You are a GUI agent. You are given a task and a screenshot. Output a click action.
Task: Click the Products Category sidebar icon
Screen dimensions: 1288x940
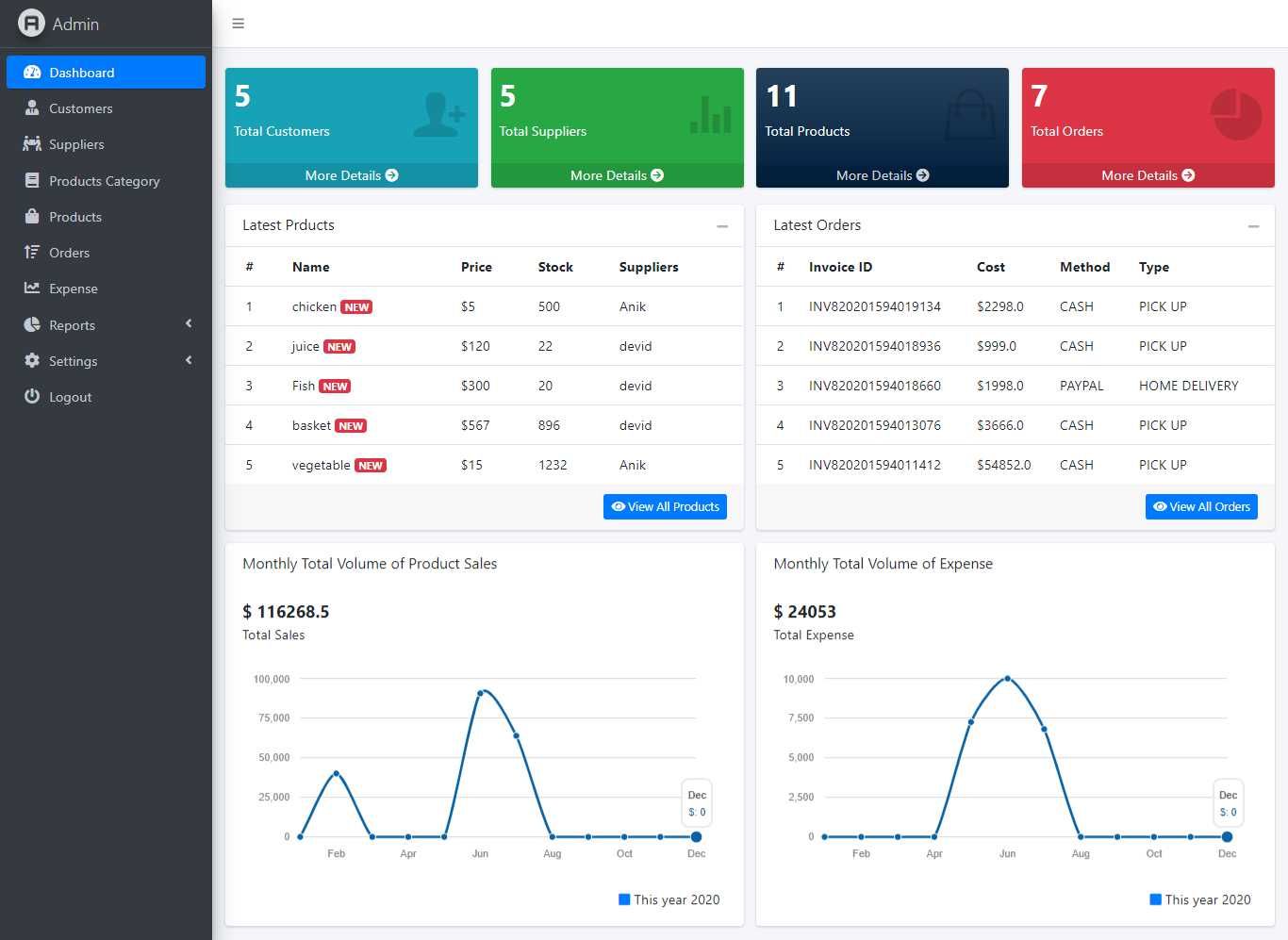coord(32,181)
